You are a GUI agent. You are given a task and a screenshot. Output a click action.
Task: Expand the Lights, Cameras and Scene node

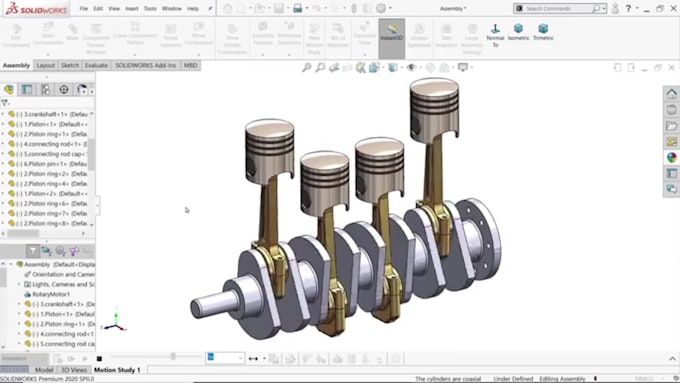coord(19,284)
